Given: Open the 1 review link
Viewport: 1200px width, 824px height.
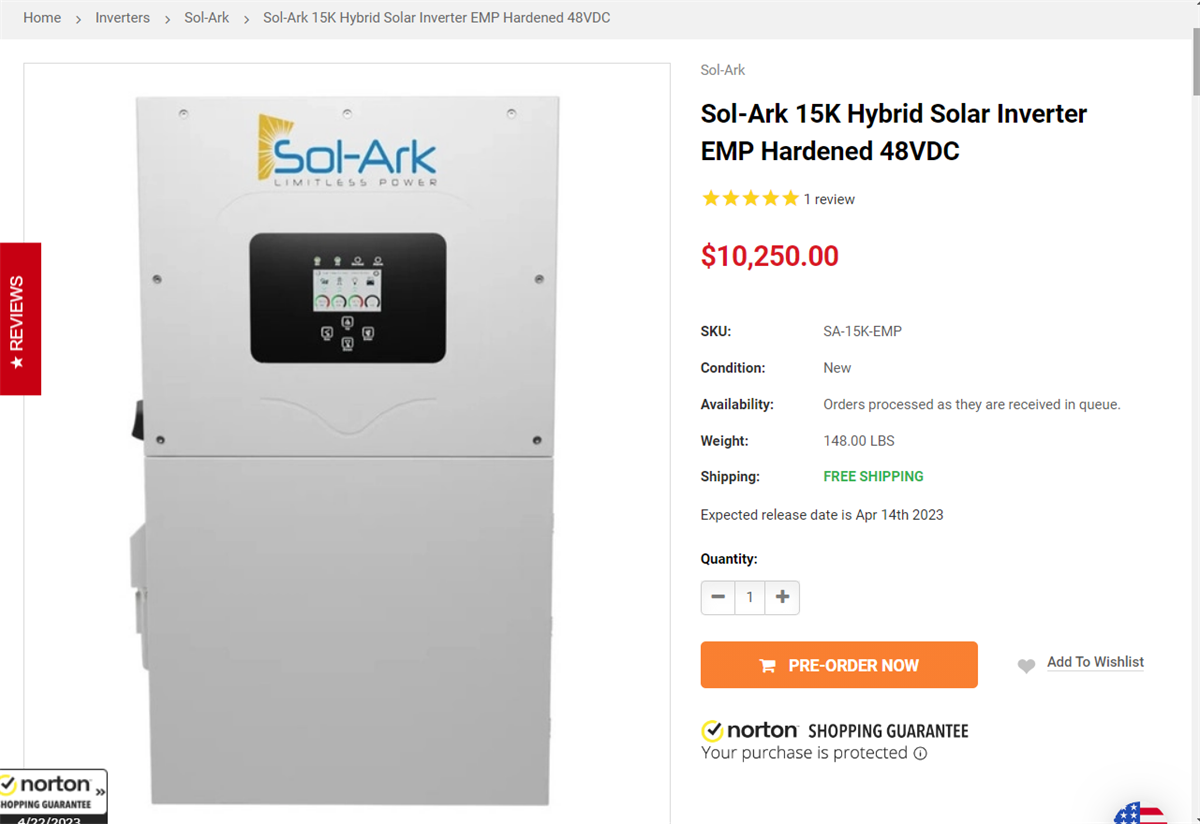Looking at the screenshot, I should click(829, 198).
